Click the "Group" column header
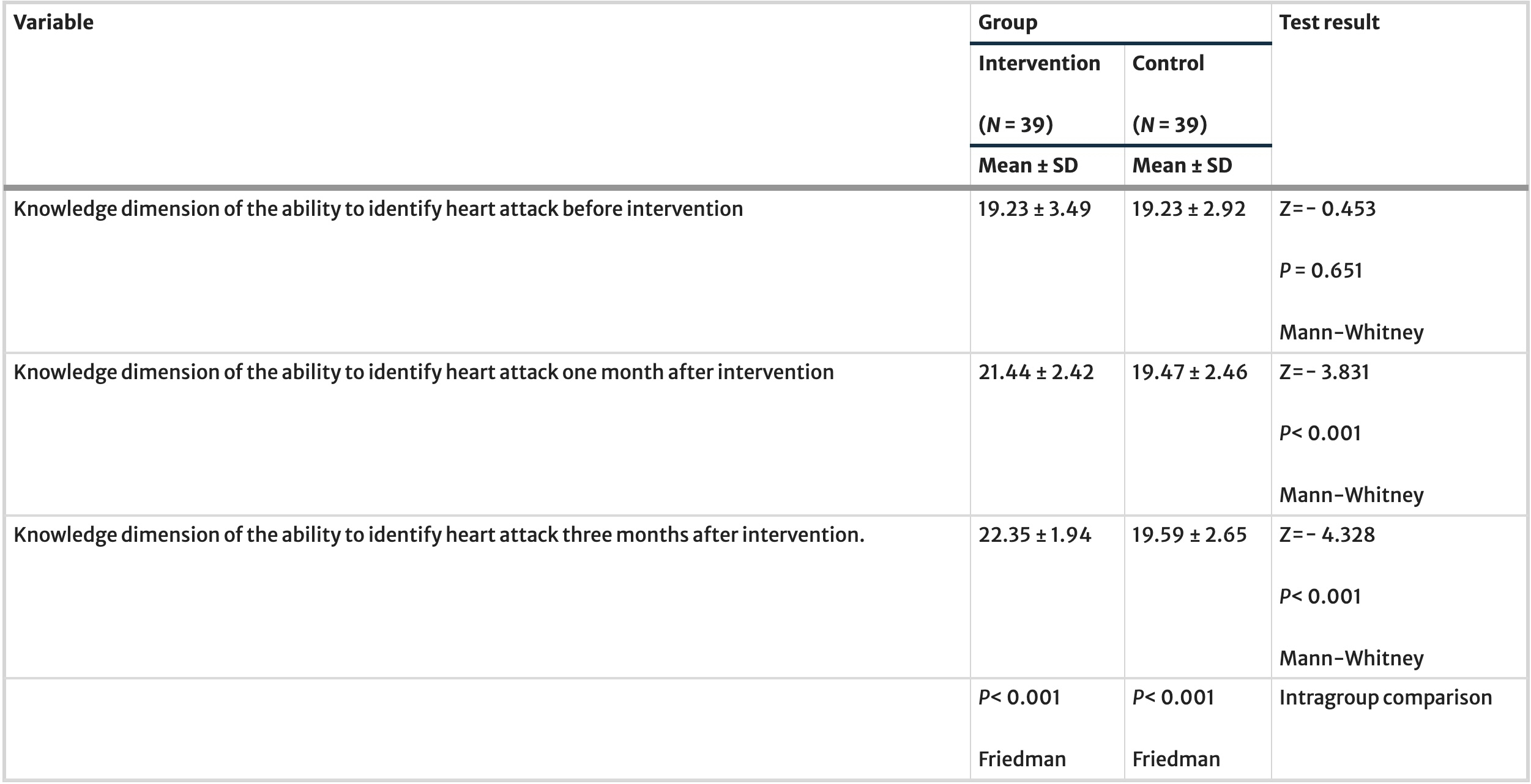 [1007, 23]
